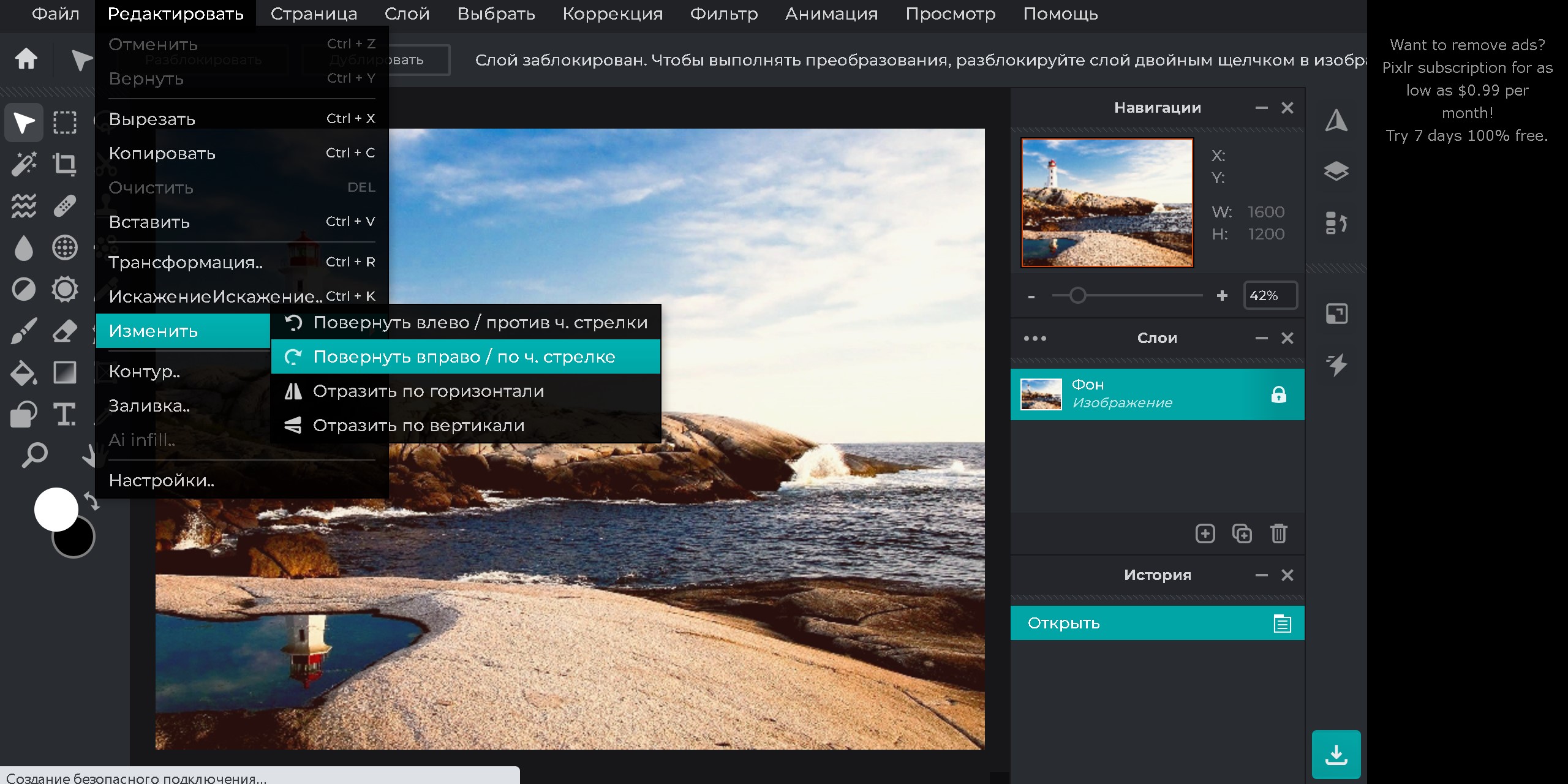Collapse the История panel with minus
Viewport: 1568px width, 784px height.
tap(1261, 575)
